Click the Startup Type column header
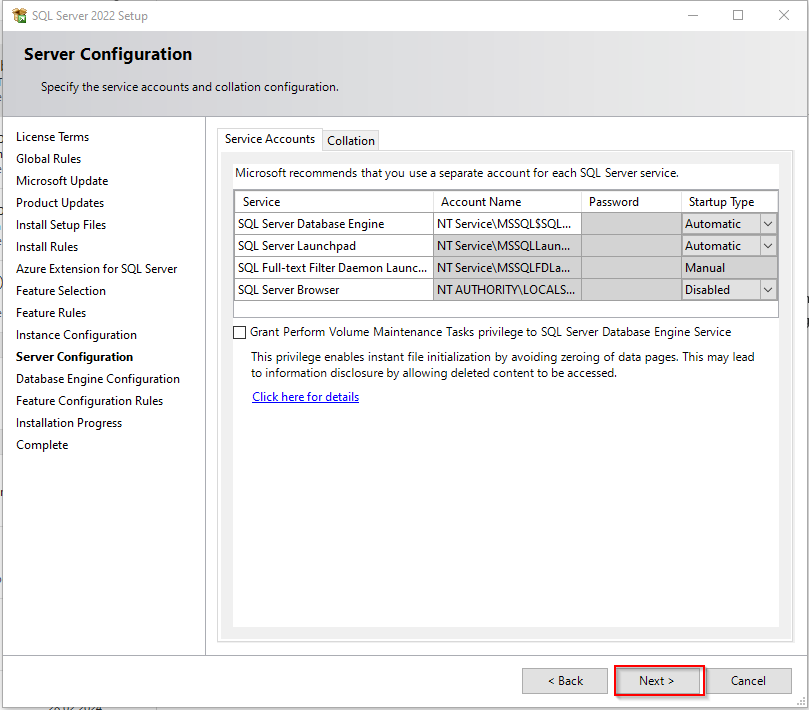 click(729, 202)
